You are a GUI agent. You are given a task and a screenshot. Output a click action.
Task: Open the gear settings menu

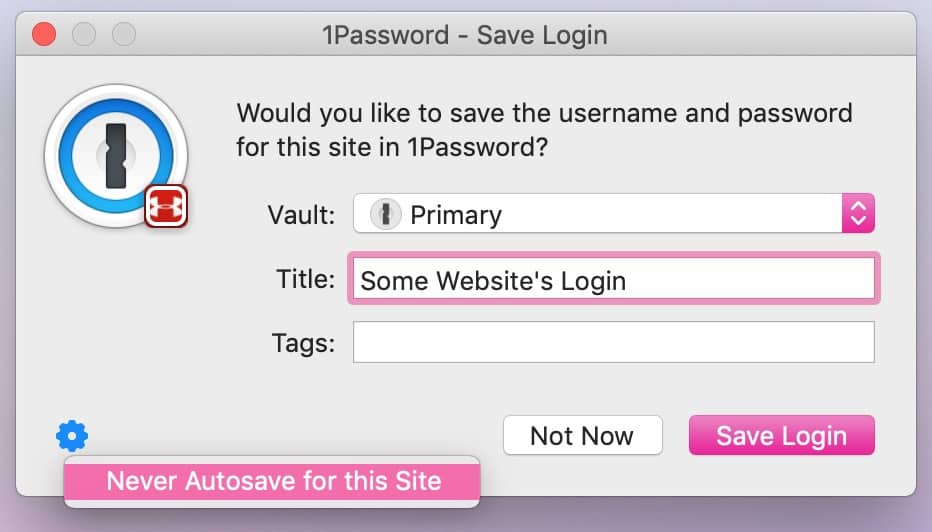tap(72, 436)
